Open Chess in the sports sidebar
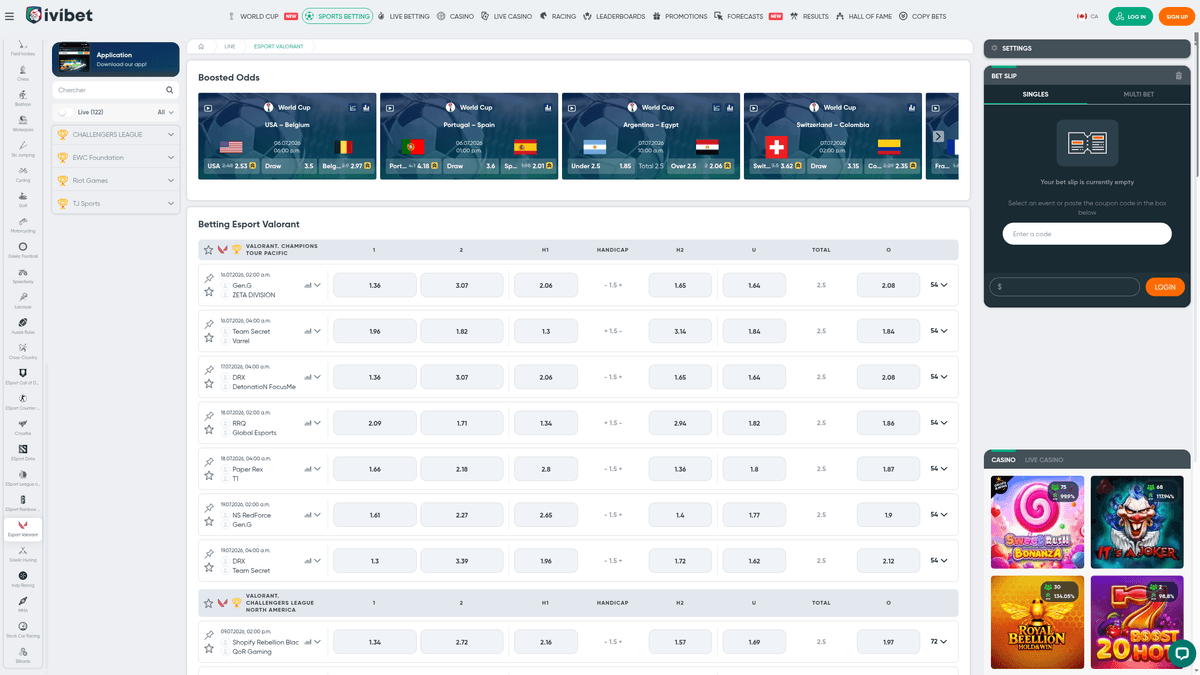This screenshot has height=675, width=1200. coord(23,73)
